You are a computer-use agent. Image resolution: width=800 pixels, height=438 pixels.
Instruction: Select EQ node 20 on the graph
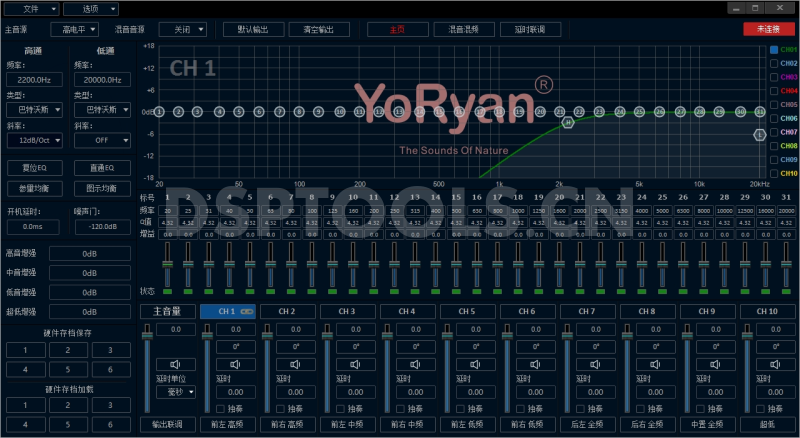coord(540,112)
